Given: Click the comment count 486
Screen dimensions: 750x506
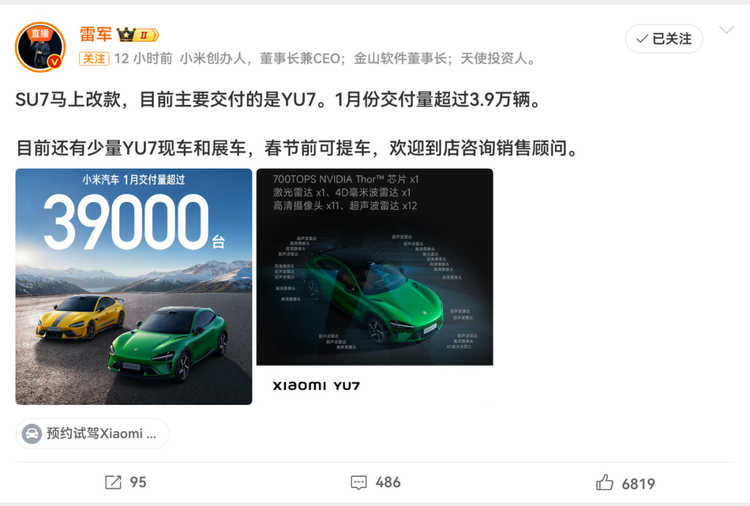Looking at the screenshot, I should (388, 482).
